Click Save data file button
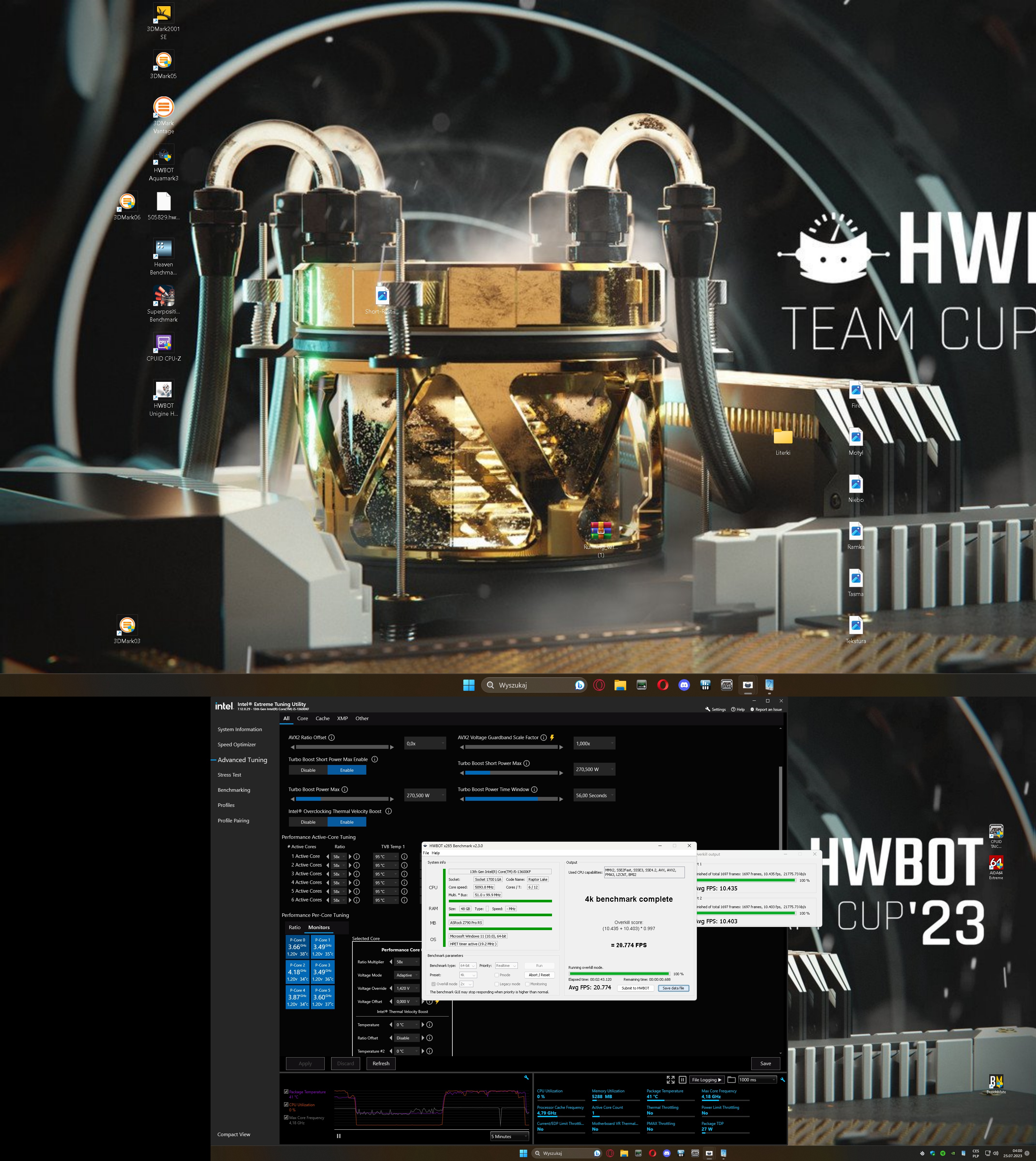The height and width of the screenshot is (1161, 1036). tap(673, 988)
